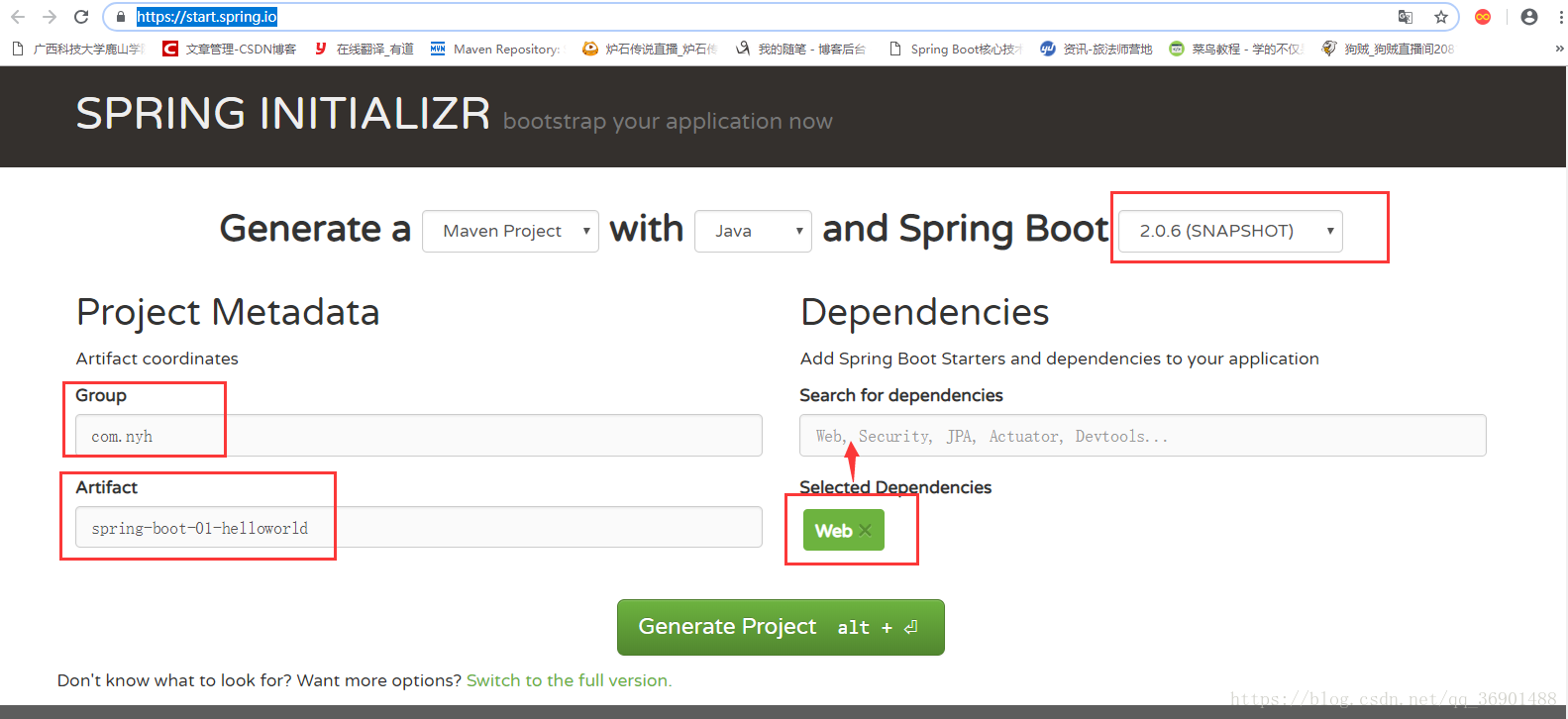The width and height of the screenshot is (1568, 719).
Task: Reload the current page
Action: (81, 17)
